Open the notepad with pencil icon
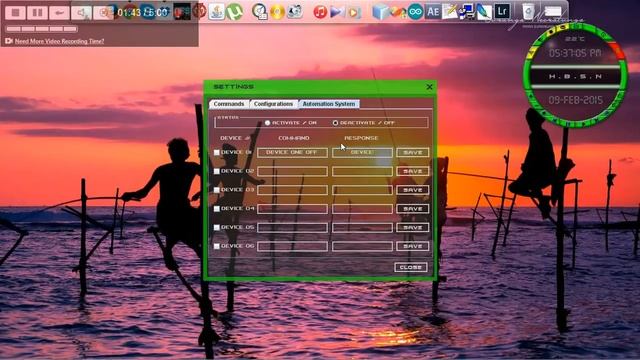This screenshot has height=360, width=640. click(450, 11)
